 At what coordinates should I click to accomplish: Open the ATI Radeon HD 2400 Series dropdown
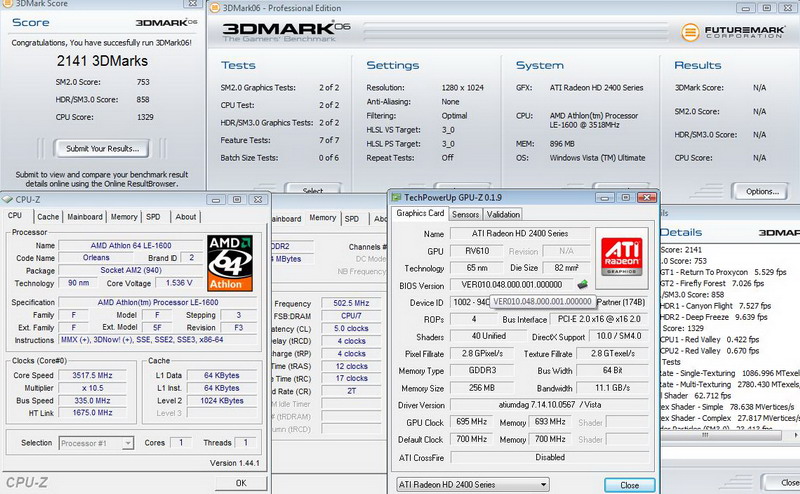point(473,484)
